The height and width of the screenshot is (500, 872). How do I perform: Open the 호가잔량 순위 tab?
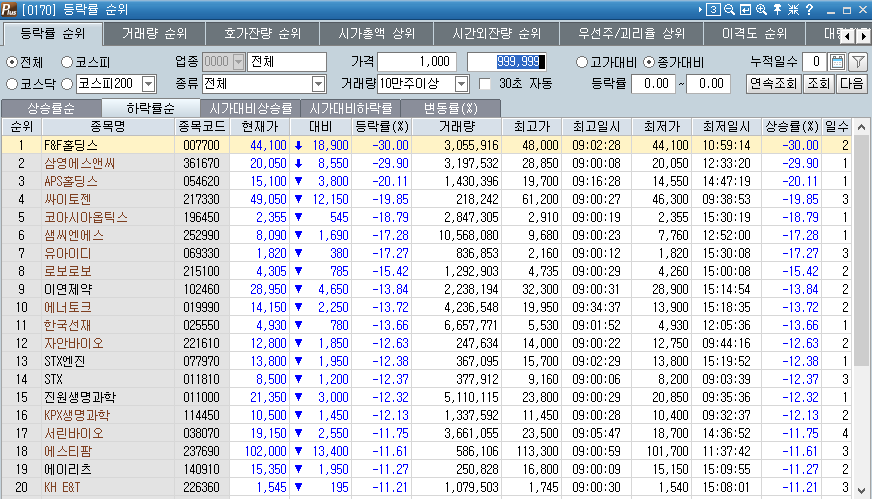point(262,34)
